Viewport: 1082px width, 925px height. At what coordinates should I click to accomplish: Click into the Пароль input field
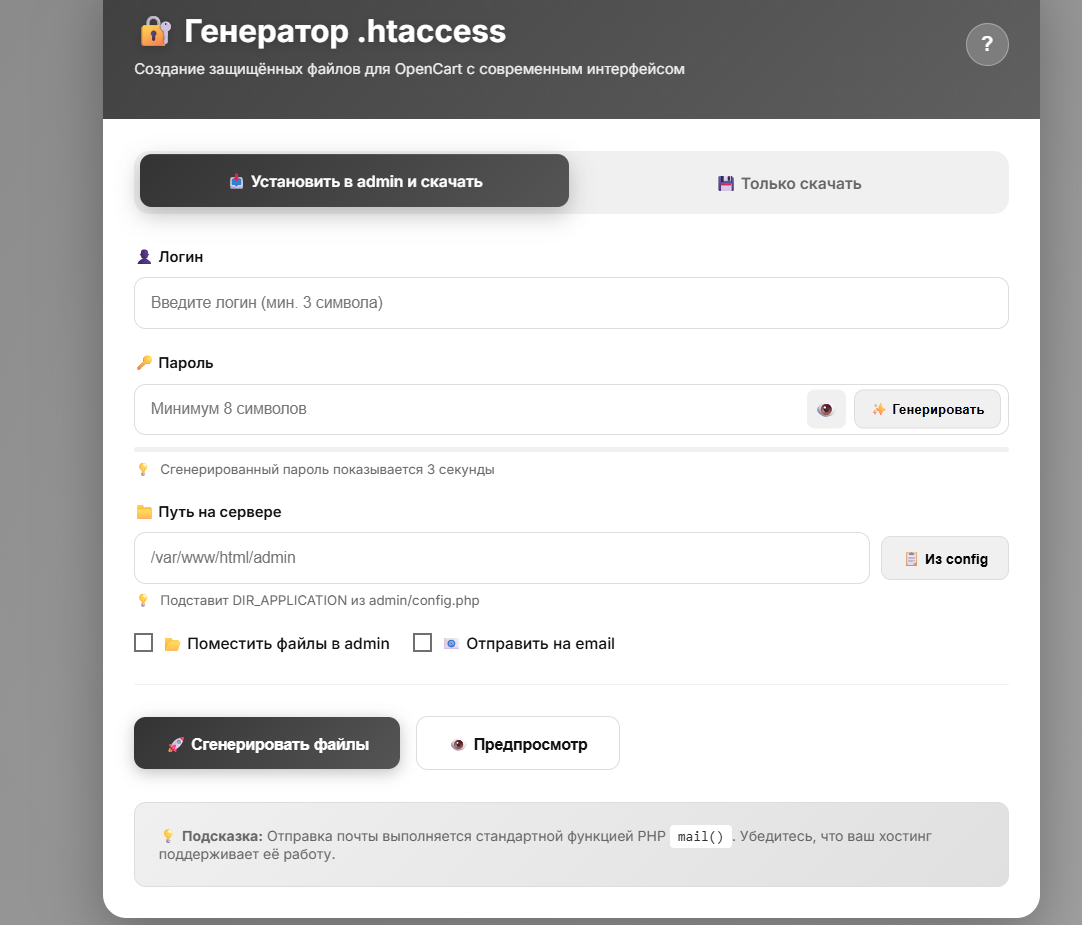[x=470, y=409]
